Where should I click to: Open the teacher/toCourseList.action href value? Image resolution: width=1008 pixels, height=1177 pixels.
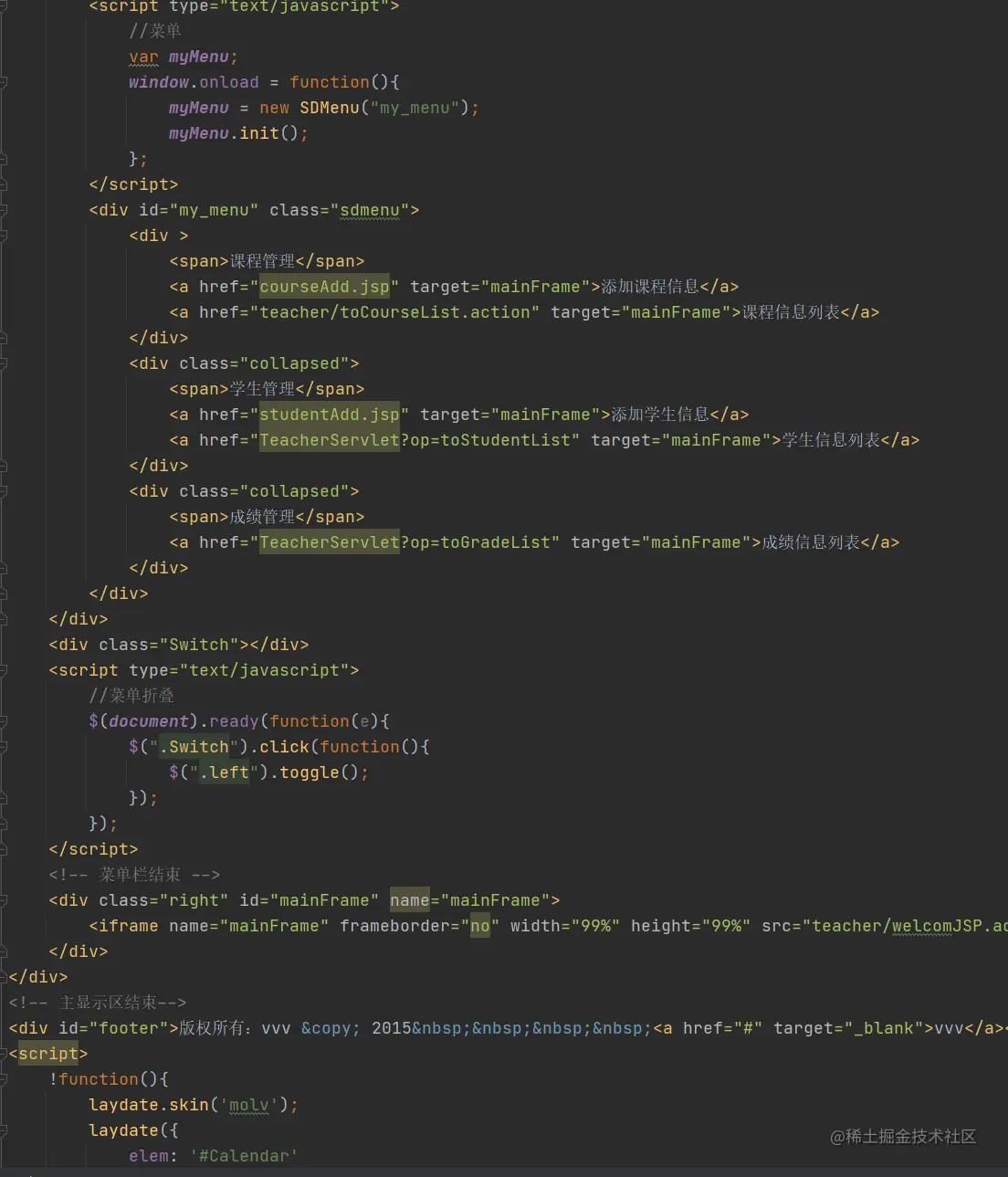click(394, 312)
